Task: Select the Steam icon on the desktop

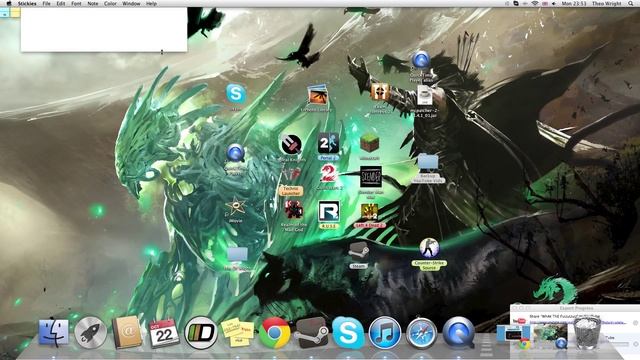Action: [x=358, y=251]
